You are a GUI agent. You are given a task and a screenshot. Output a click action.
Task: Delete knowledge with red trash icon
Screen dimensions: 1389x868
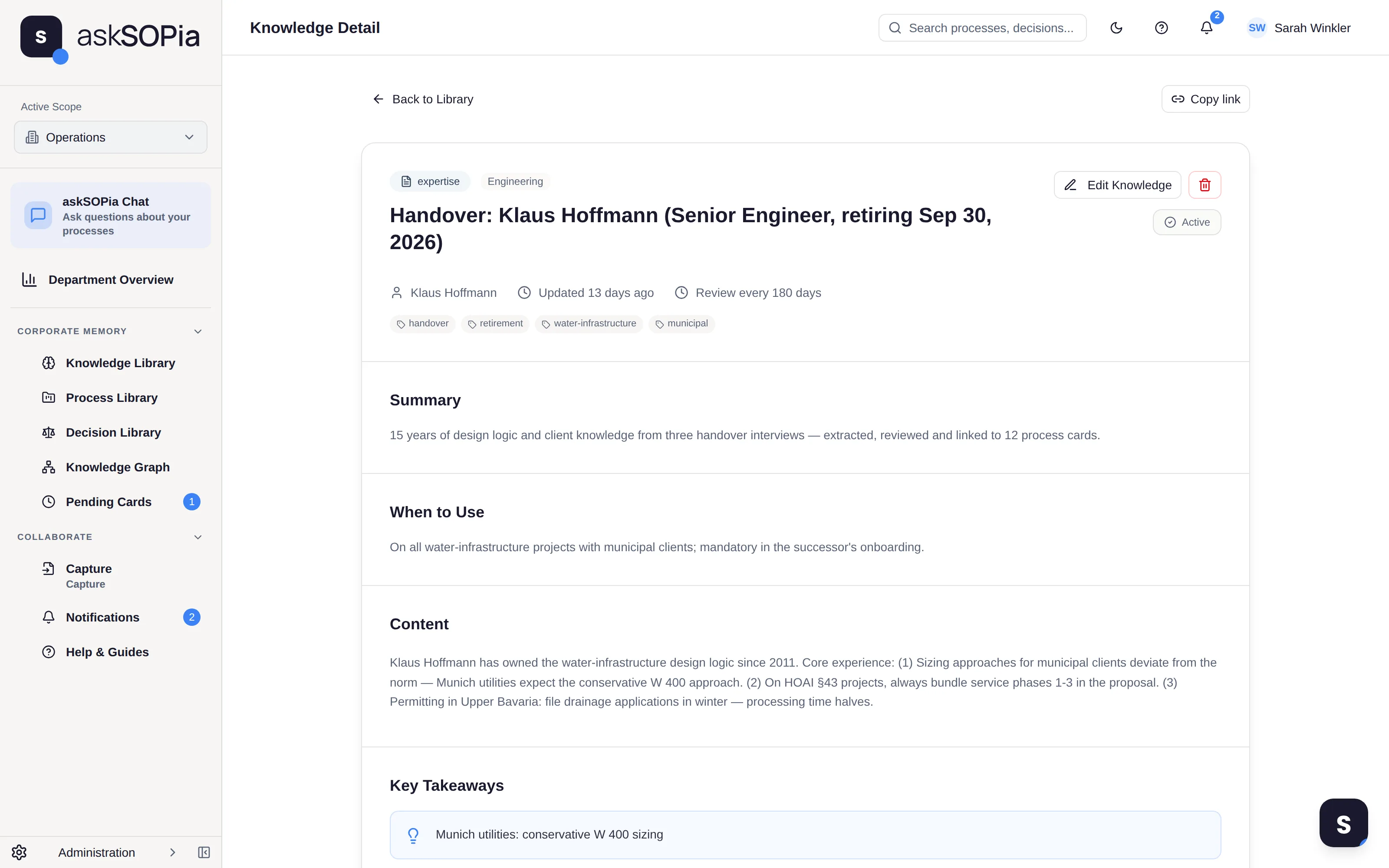[1205, 185]
